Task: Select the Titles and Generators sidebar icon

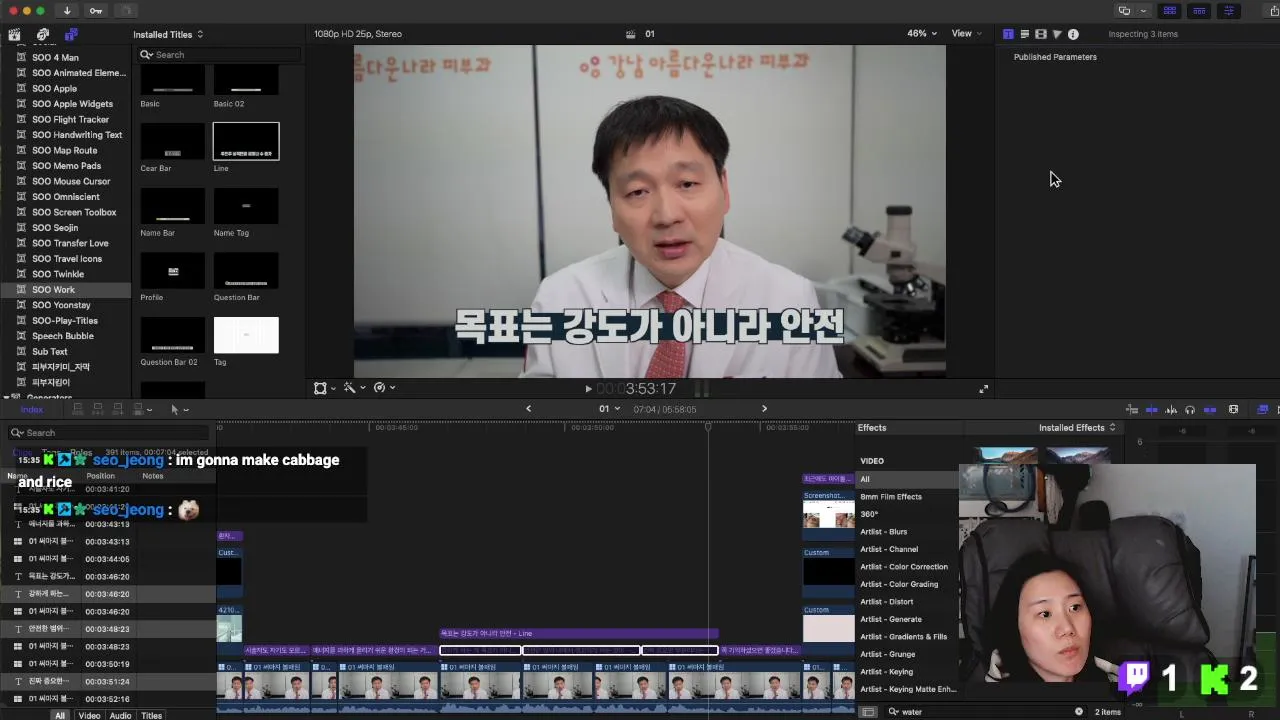Action: pyautogui.click(x=71, y=34)
